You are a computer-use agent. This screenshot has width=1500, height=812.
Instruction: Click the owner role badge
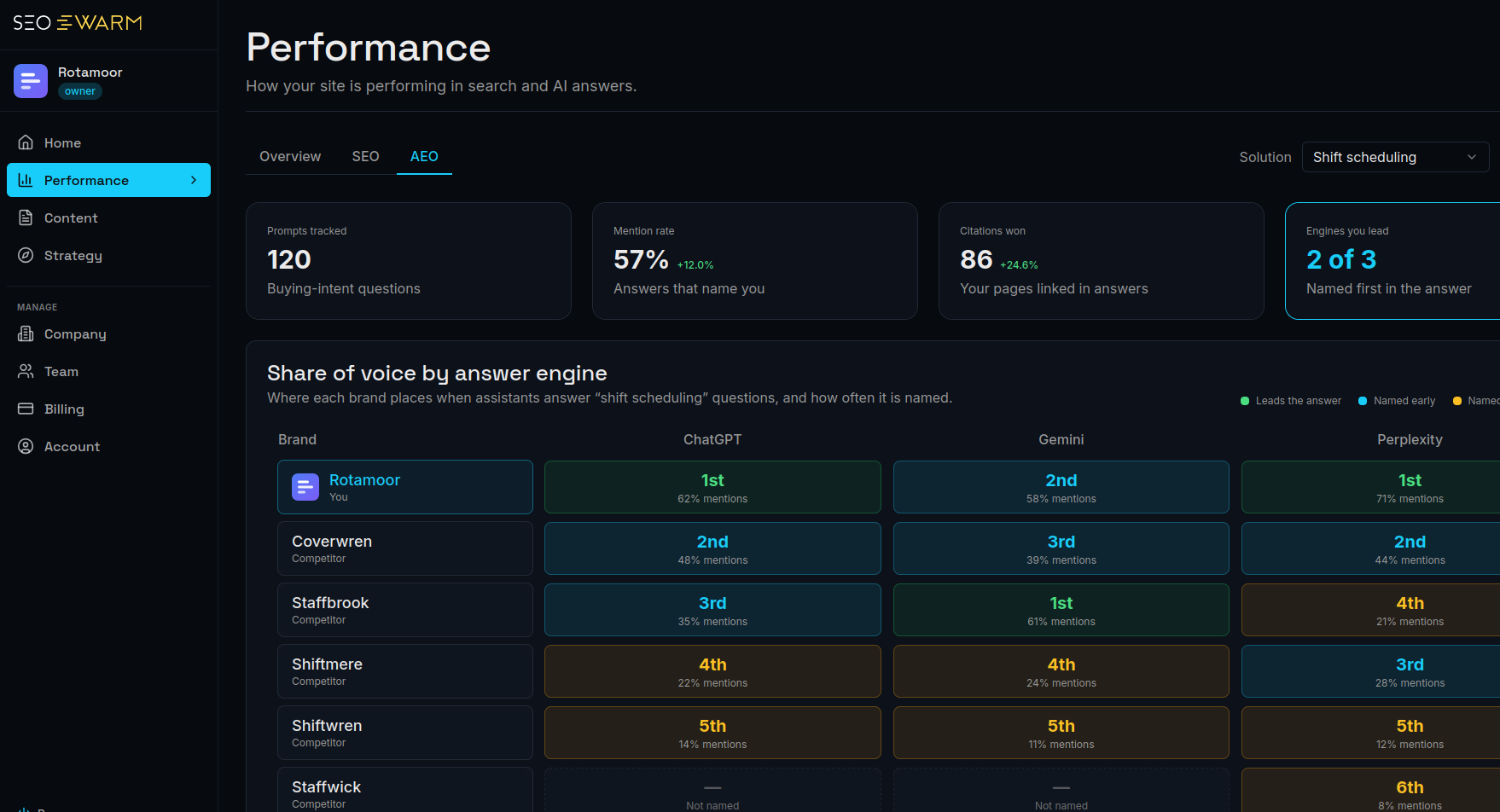pyautogui.click(x=80, y=91)
